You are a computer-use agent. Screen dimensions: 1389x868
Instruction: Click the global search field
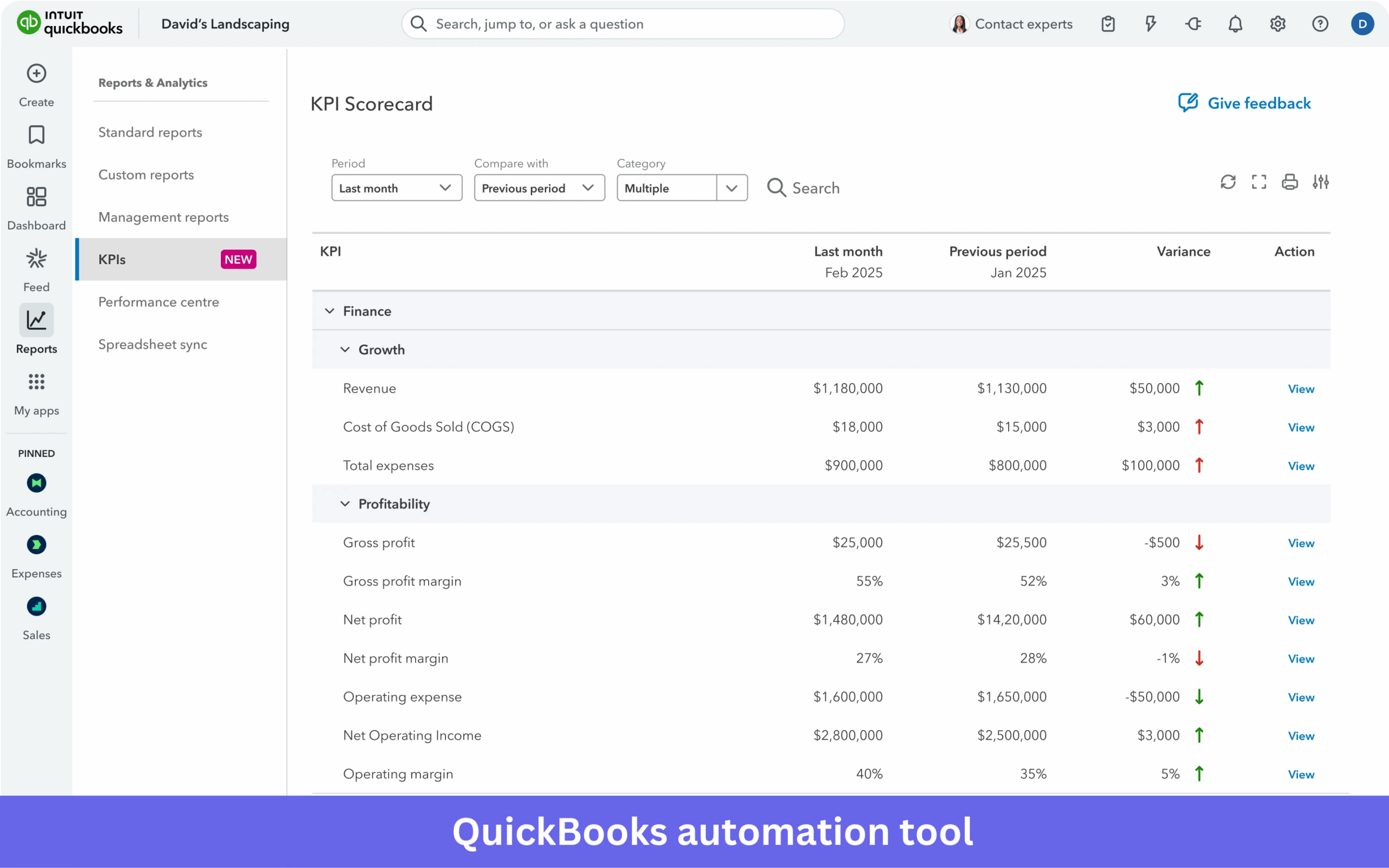point(623,24)
